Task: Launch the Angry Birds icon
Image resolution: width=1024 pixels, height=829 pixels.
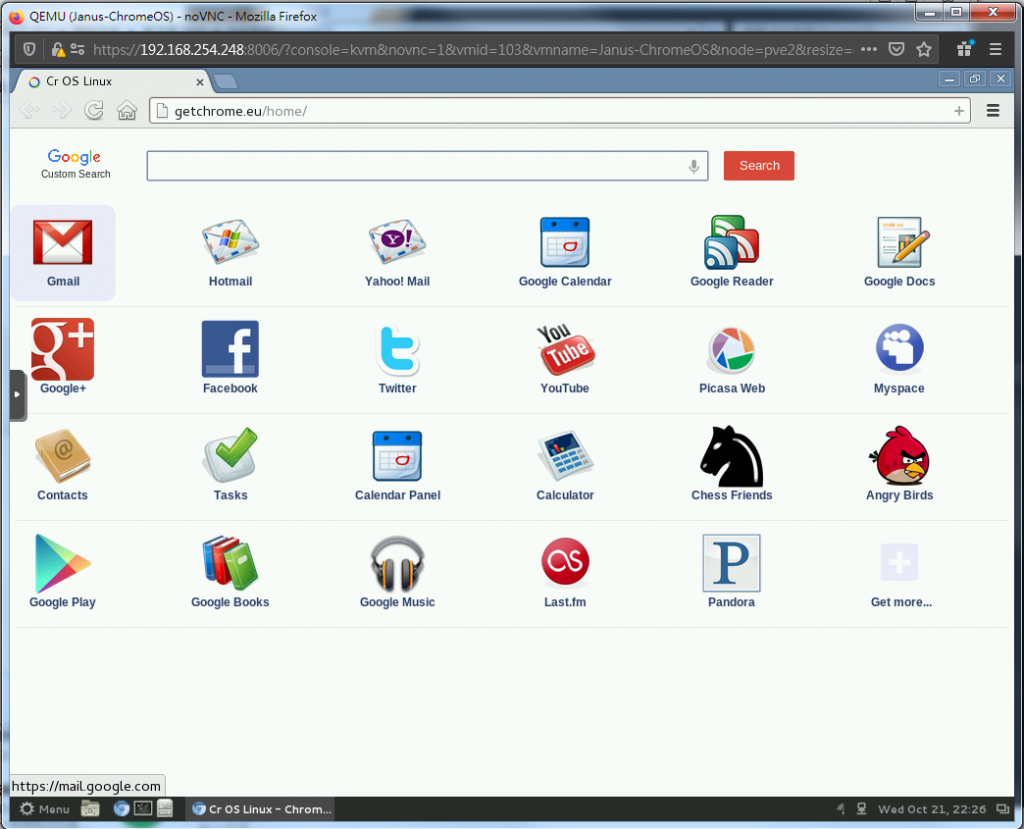Action: [899, 455]
